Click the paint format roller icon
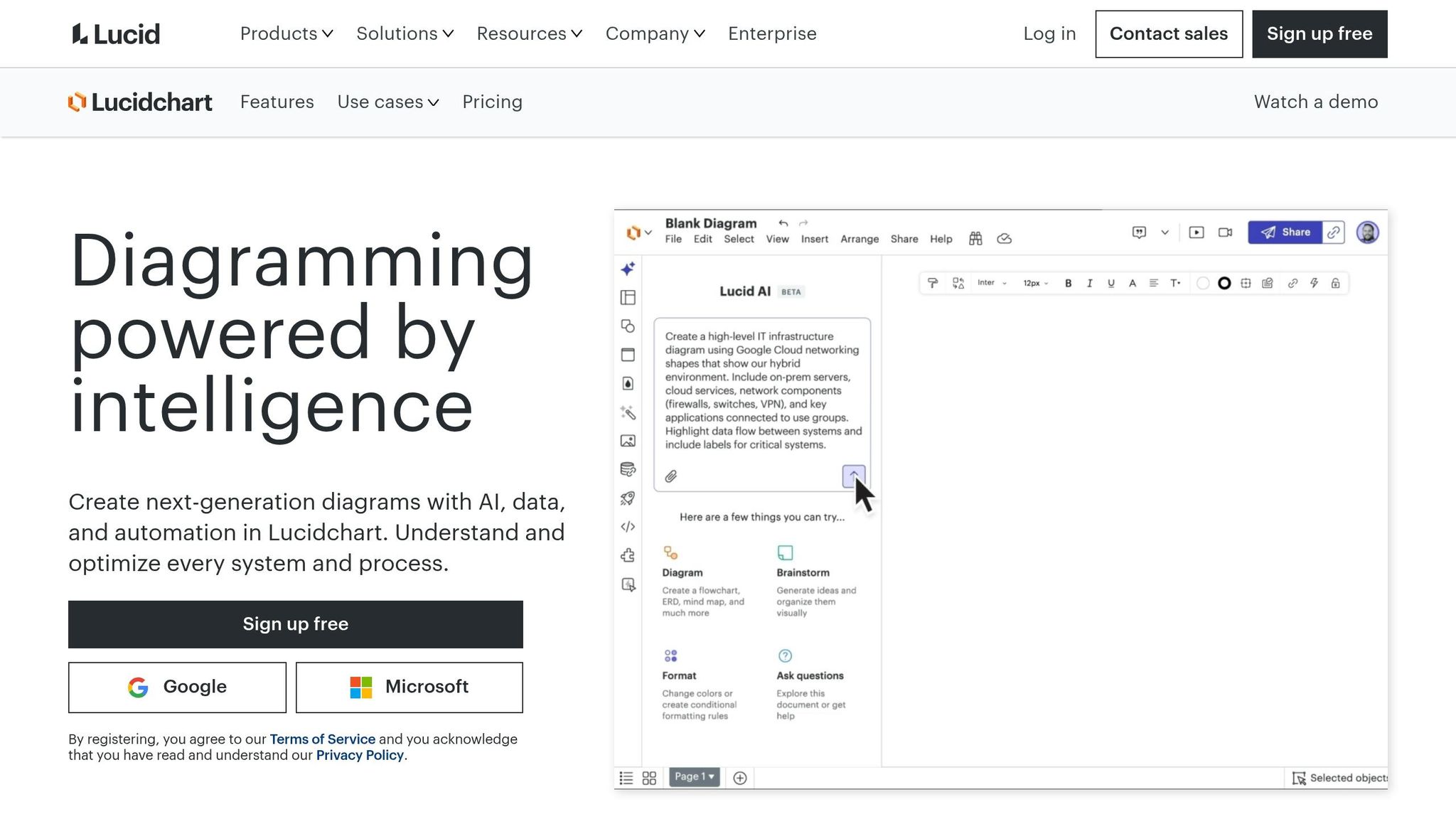The width and height of the screenshot is (1456, 819). tap(933, 283)
